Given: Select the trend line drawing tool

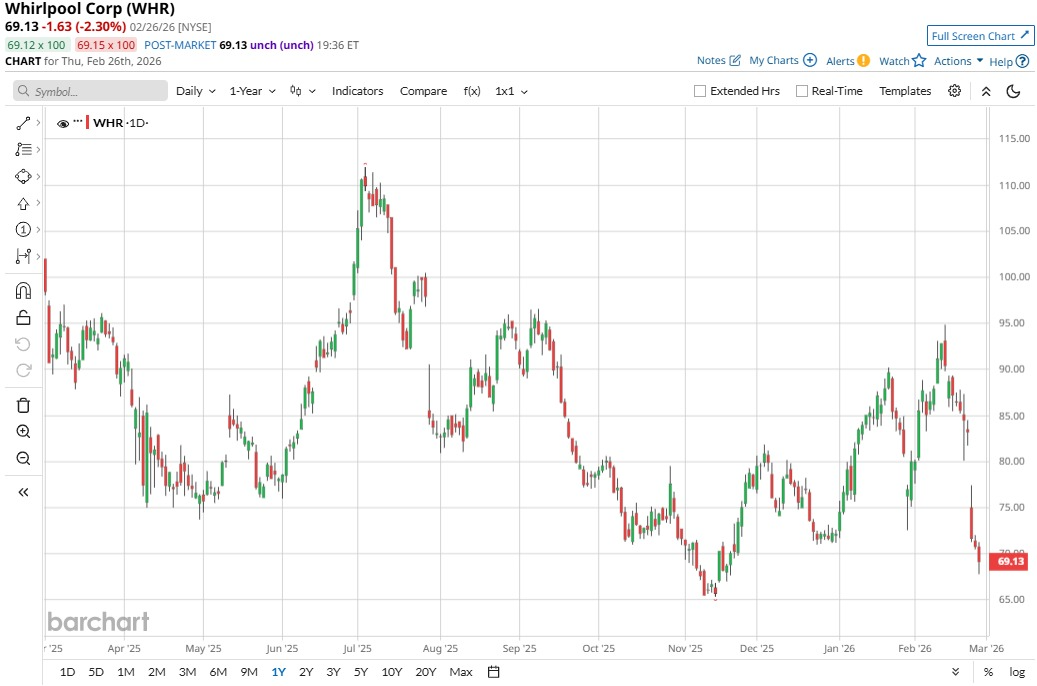Looking at the screenshot, I should point(23,123).
